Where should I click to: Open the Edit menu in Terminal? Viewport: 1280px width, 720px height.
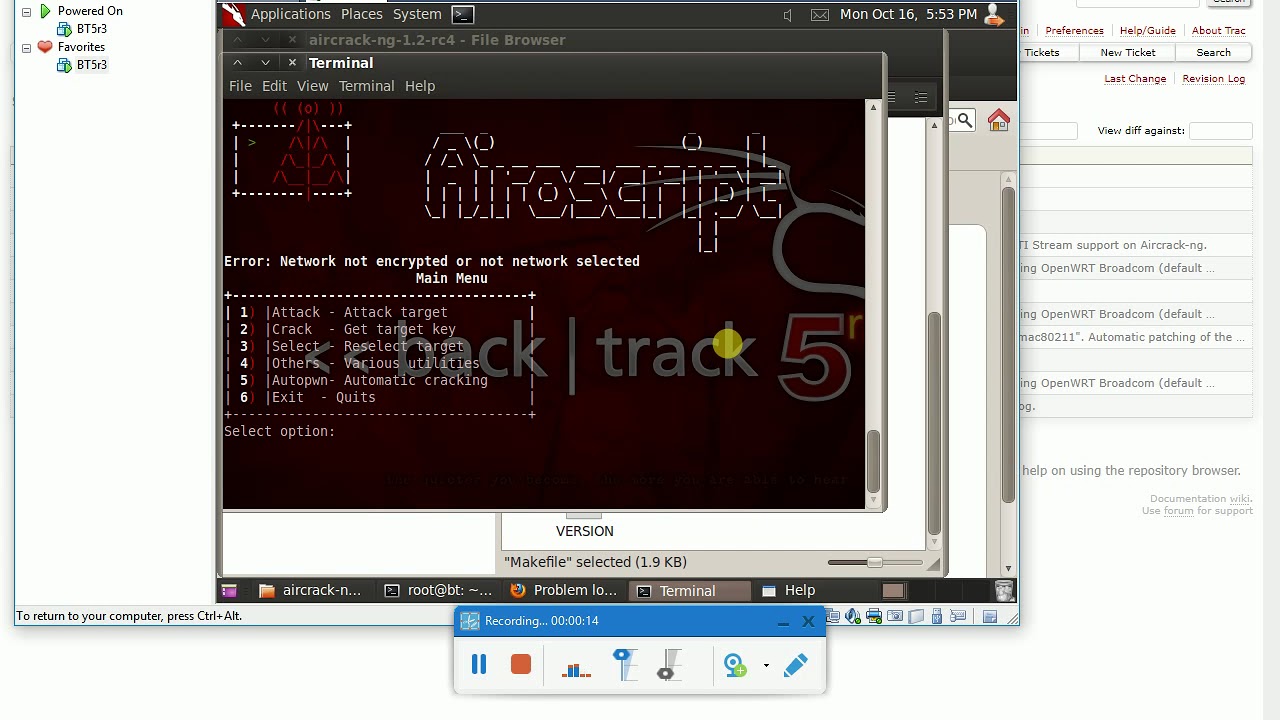click(274, 86)
